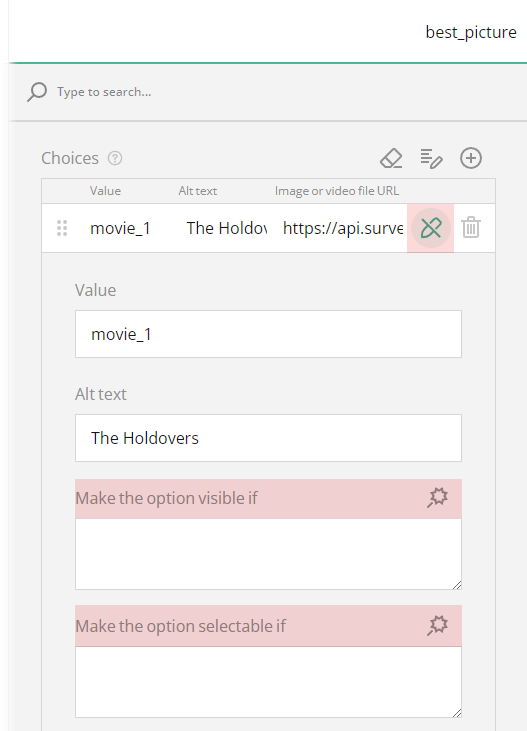Click the Choices section label
Screen dimensions: 527x731
coord(70,159)
